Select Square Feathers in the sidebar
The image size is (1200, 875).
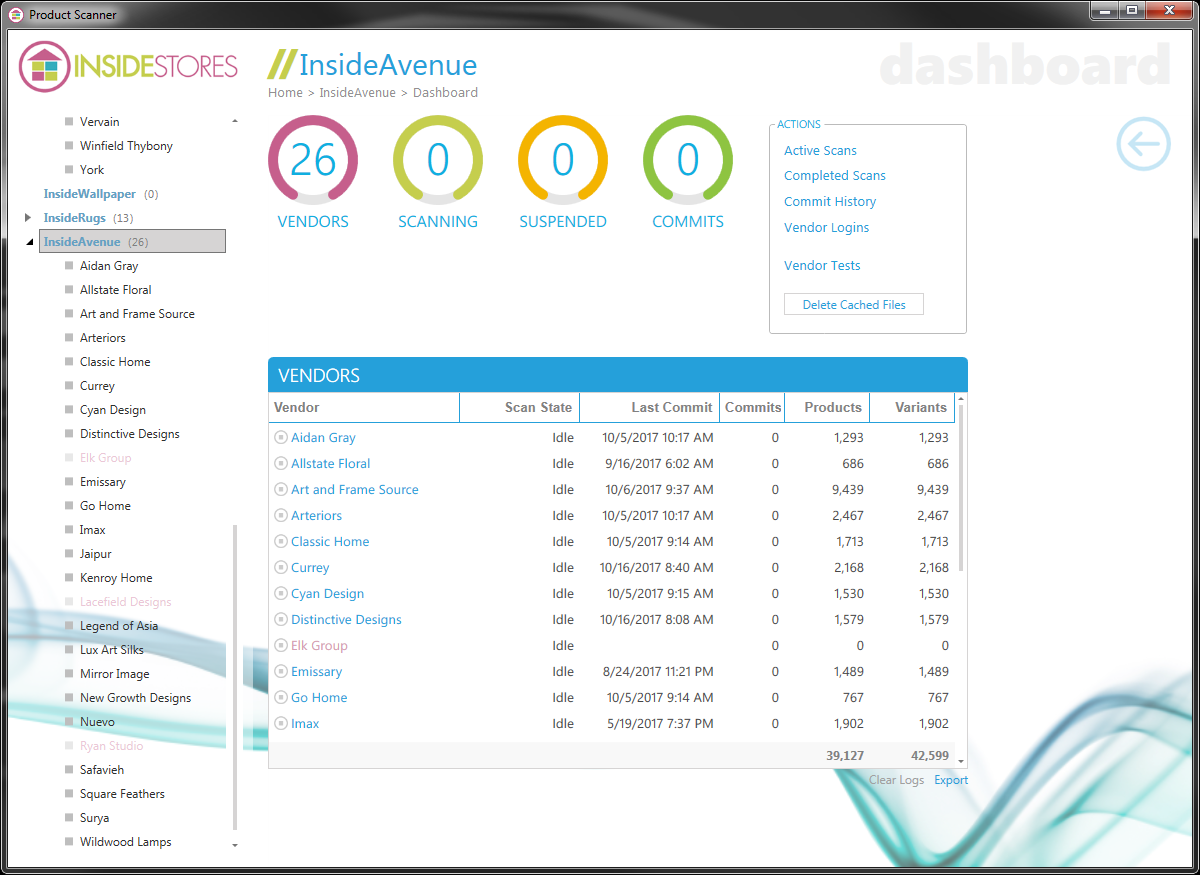(x=122, y=794)
